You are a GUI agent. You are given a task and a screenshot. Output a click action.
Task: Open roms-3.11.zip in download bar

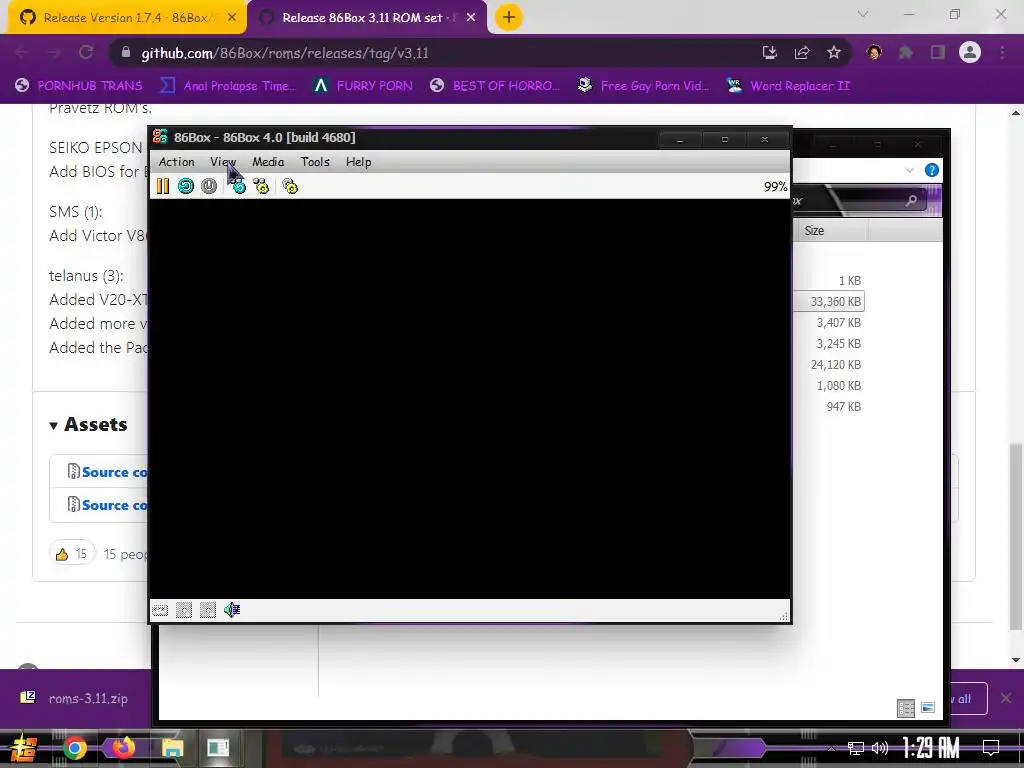[75, 698]
